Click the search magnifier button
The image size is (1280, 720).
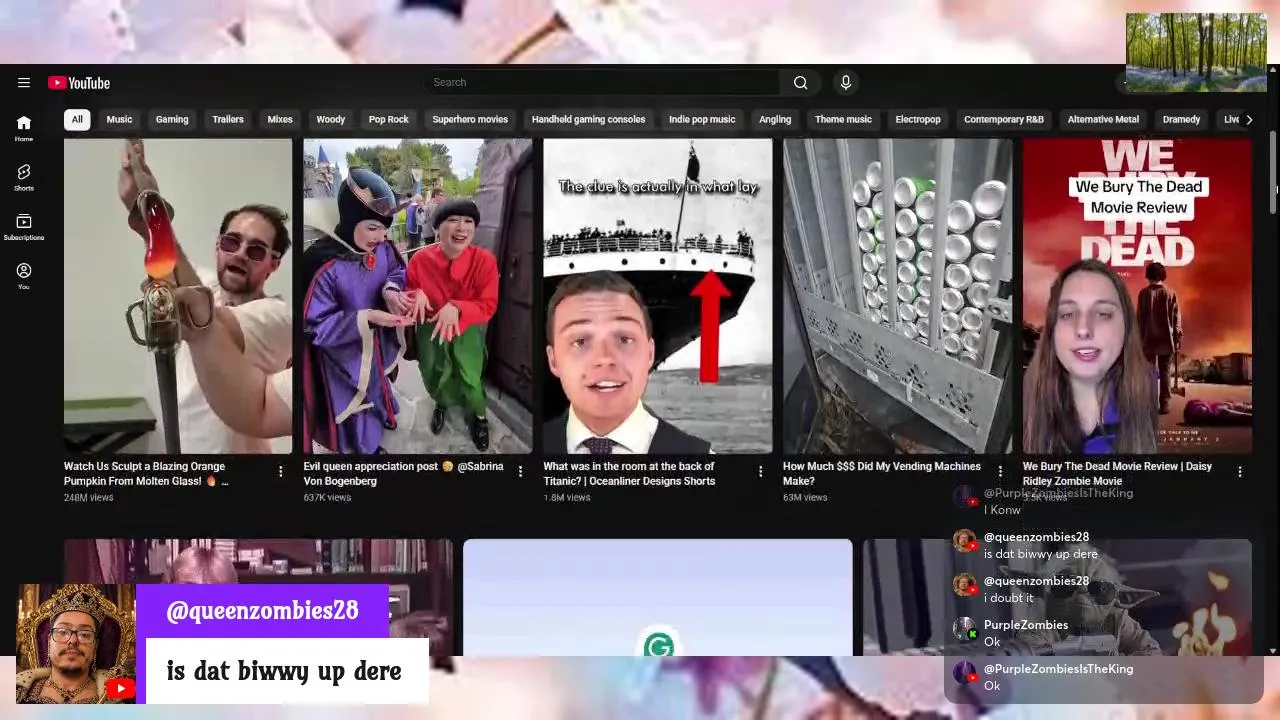800,83
